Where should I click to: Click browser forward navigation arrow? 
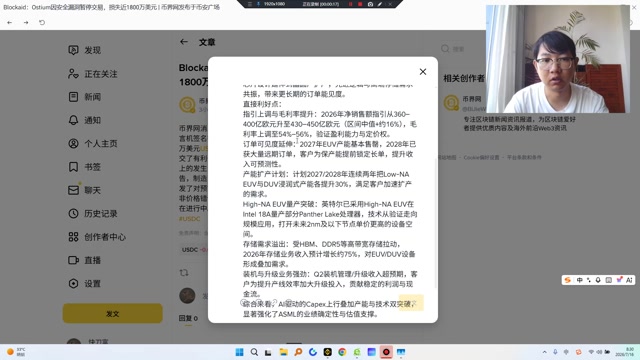(x=26, y=22)
